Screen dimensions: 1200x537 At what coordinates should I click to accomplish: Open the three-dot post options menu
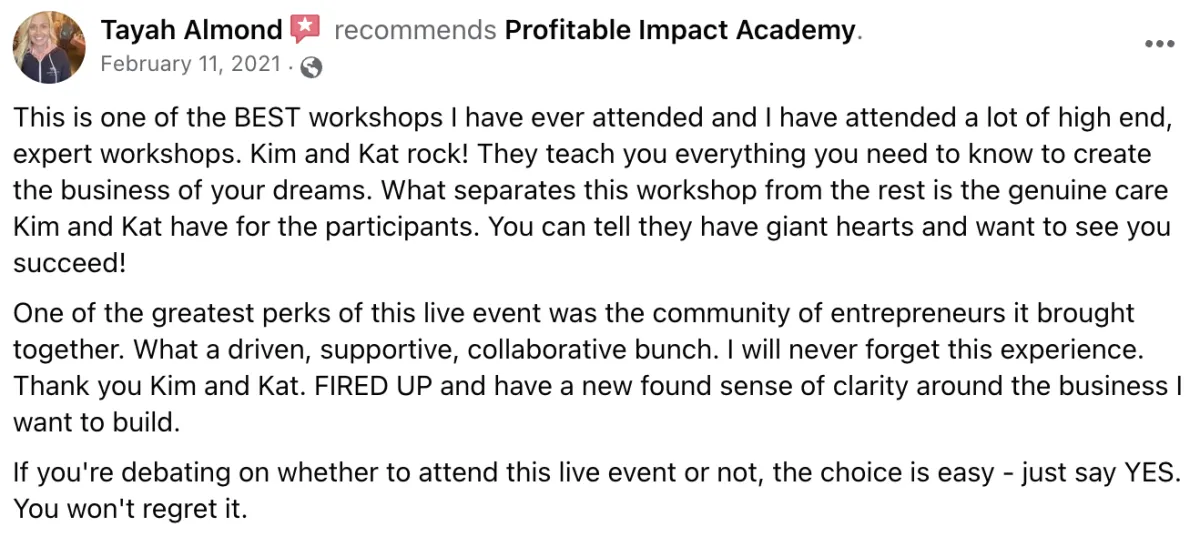(1160, 44)
